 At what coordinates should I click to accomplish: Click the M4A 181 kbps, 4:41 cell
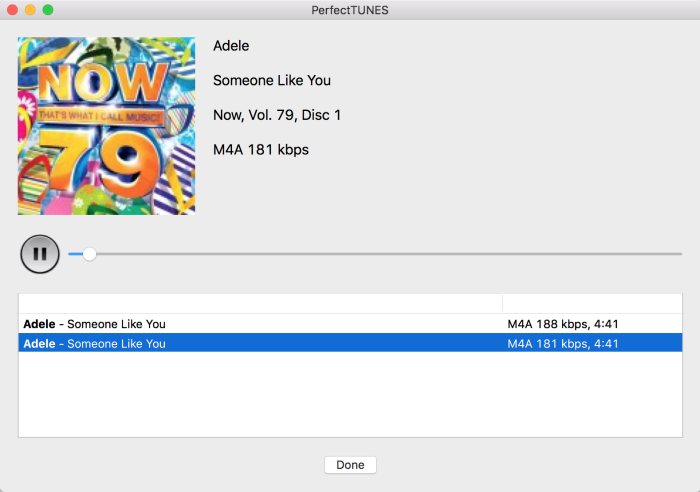tap(563, 343)
